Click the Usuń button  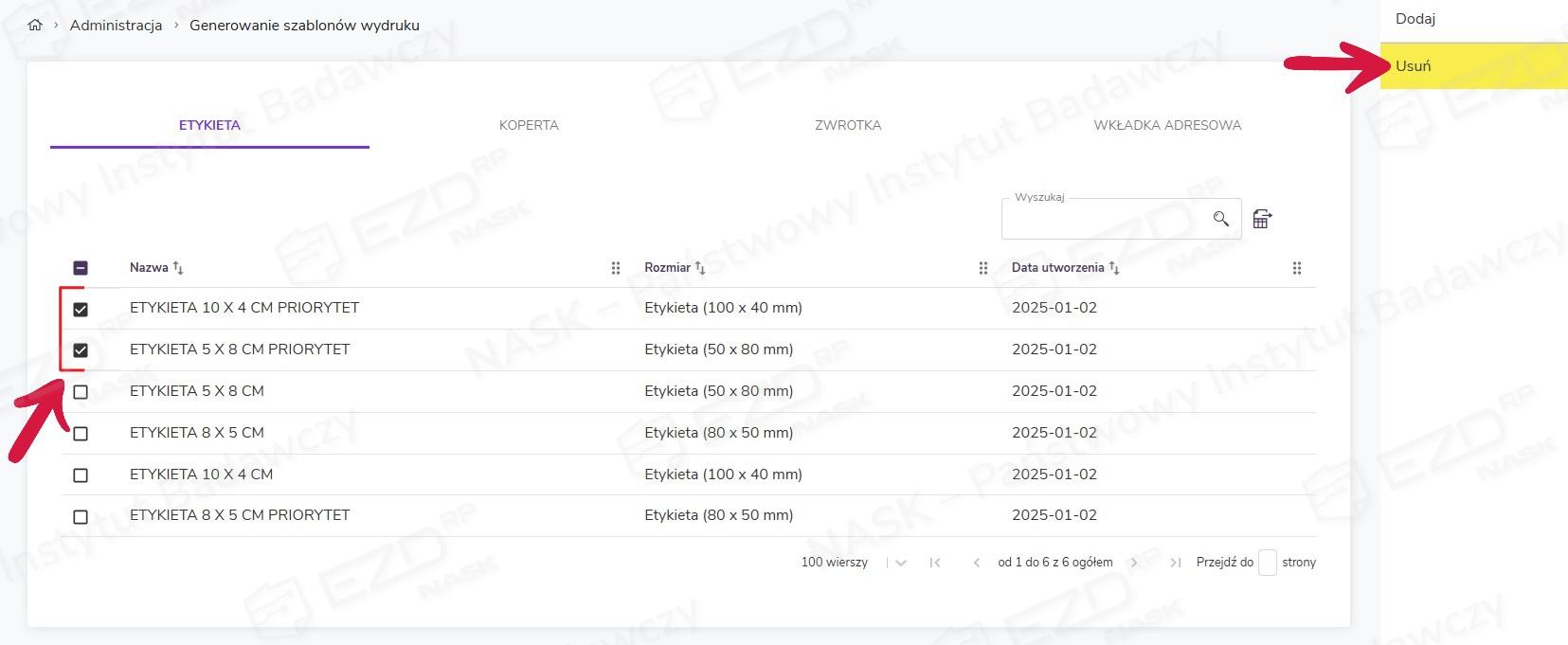[1413, 66]
